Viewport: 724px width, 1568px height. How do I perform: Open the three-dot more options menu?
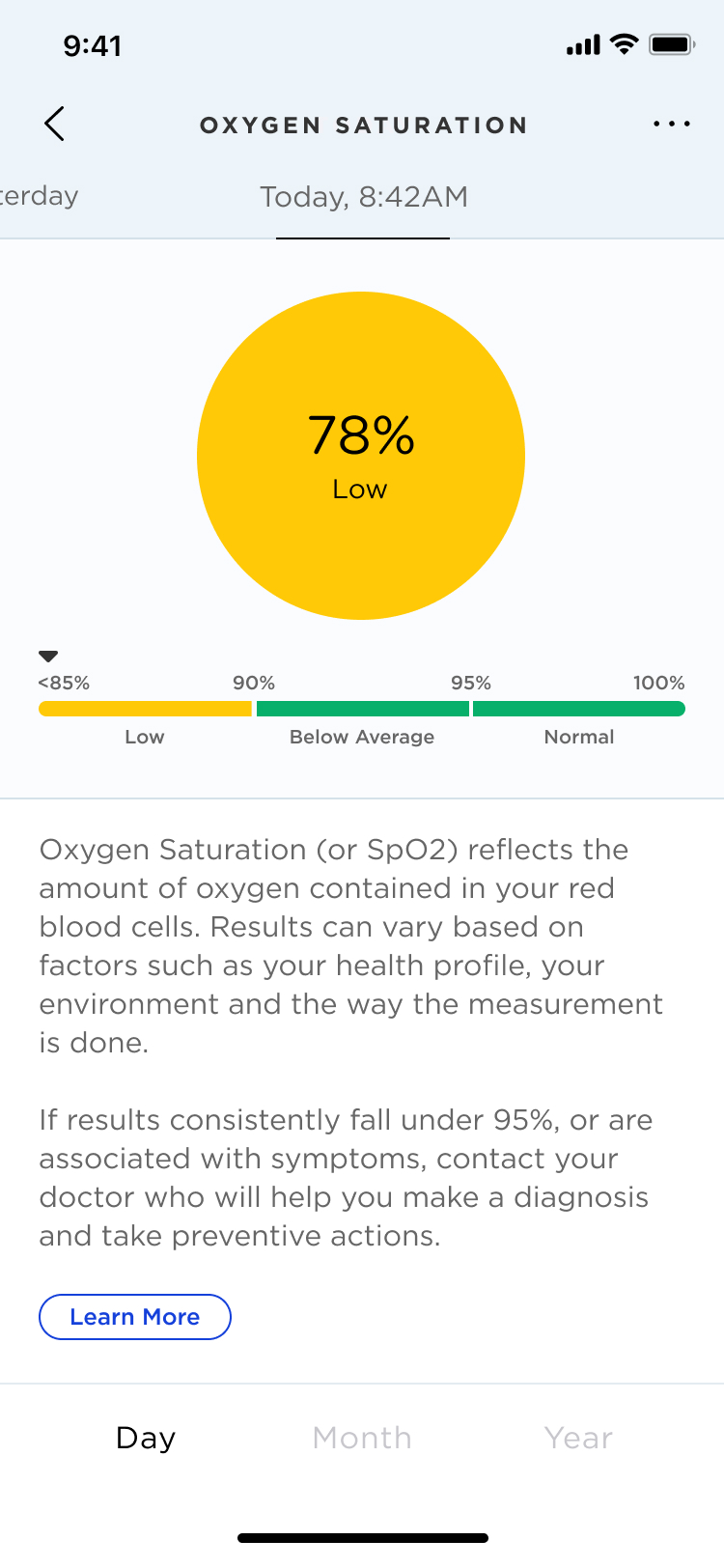(672, 124)
